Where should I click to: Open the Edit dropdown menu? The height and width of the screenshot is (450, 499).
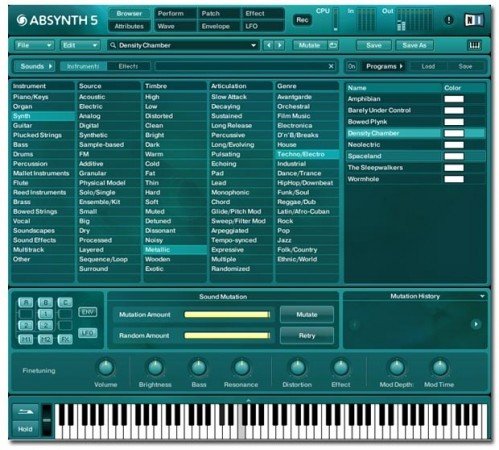tap(80, 45)
